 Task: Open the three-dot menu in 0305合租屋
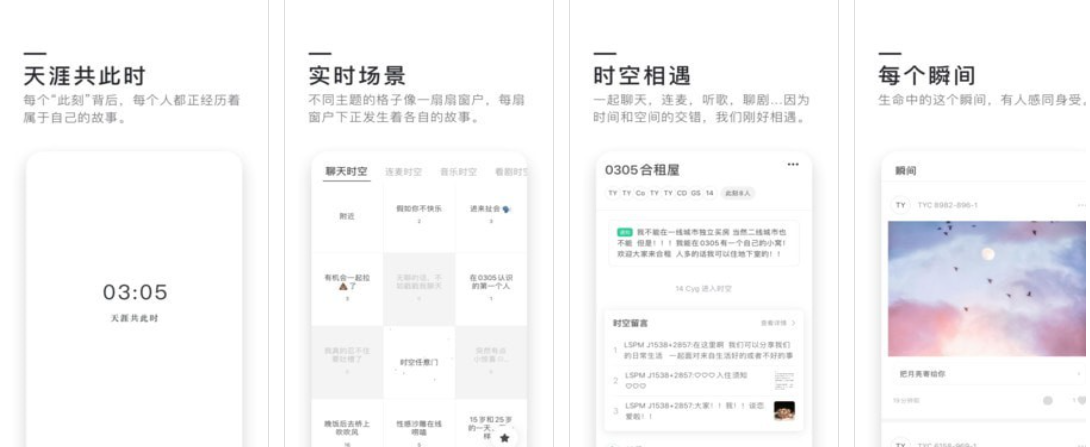click(793, 165)
